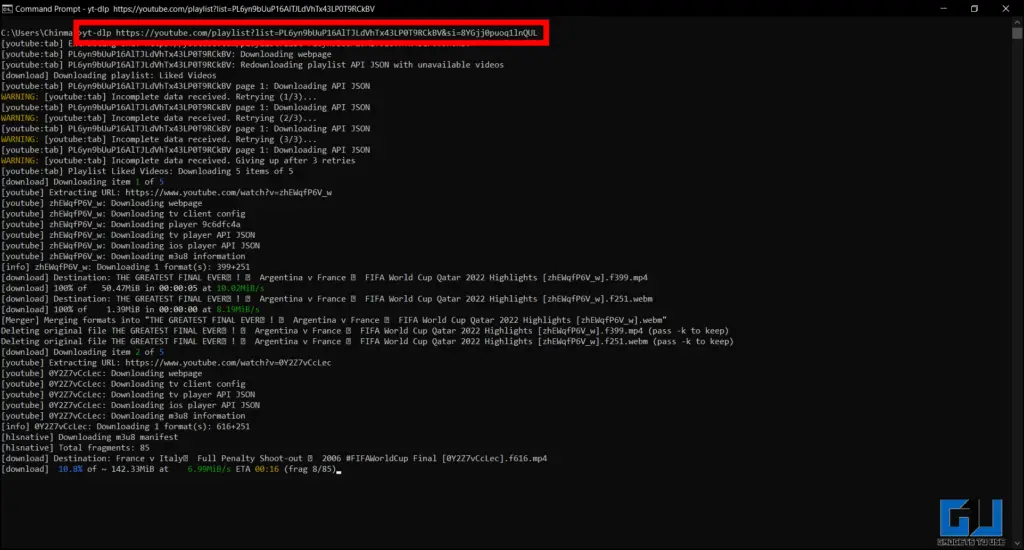Close the Command Prompt window
1024x550 pixels.
(x=1006, y=8)
